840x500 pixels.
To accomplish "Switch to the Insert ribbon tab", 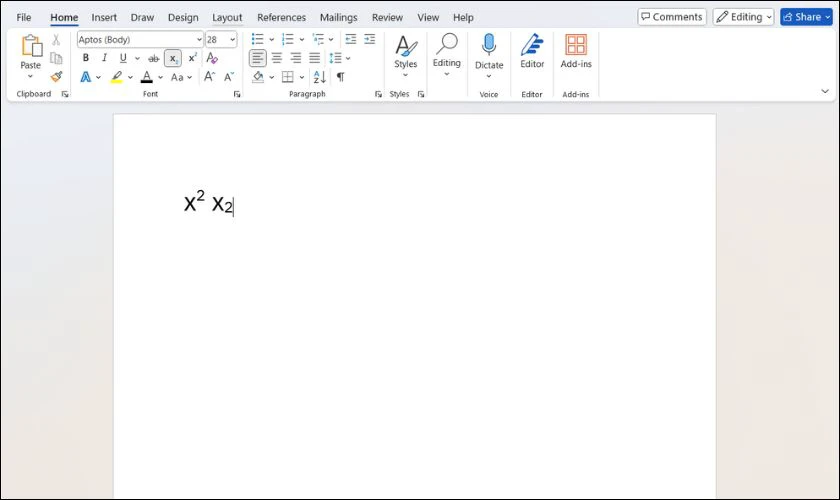I will (x=104, y=17).
